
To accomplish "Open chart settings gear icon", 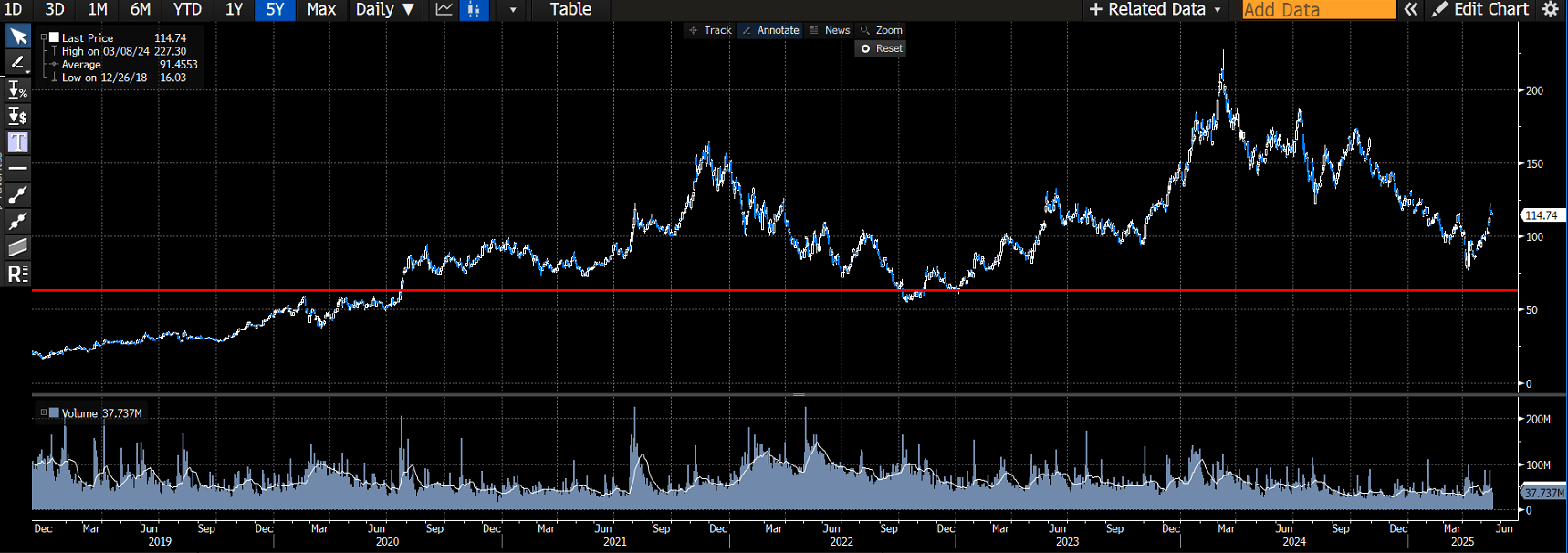I will tap(1550, 9).
